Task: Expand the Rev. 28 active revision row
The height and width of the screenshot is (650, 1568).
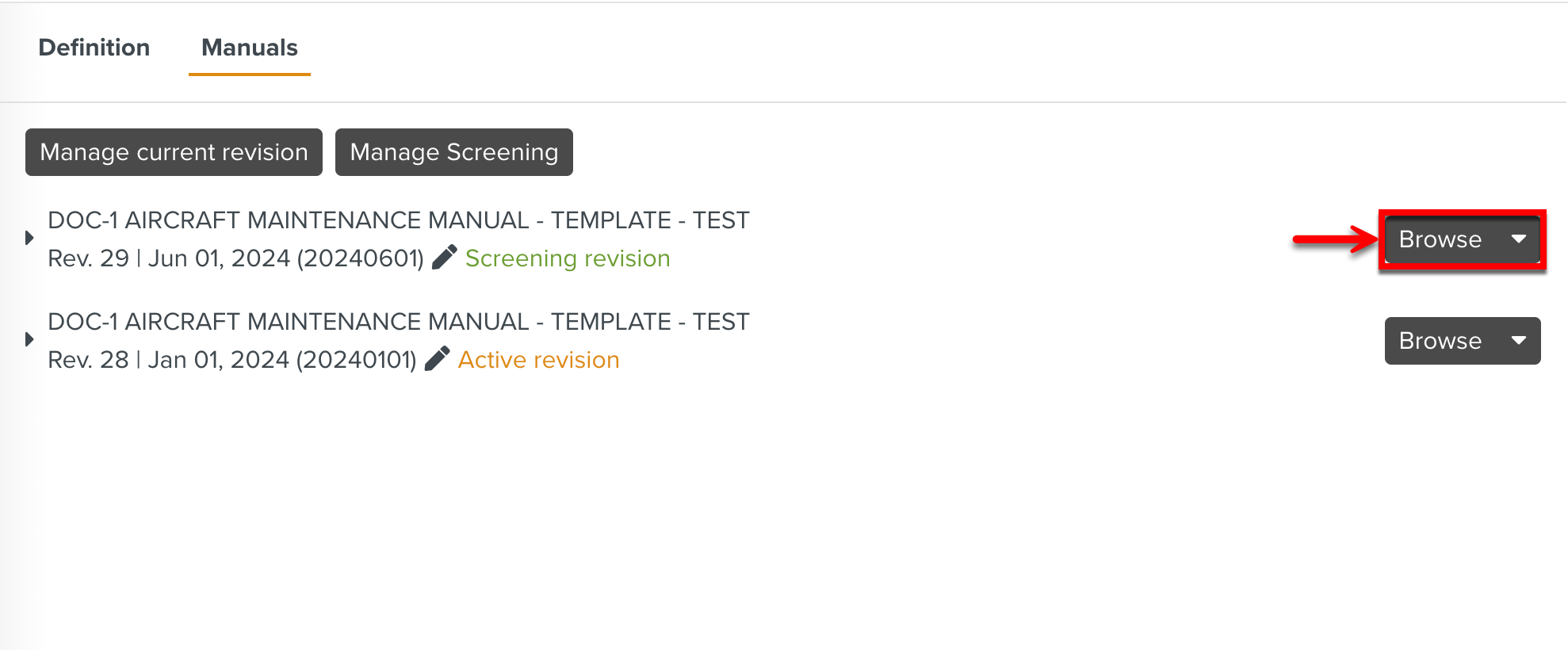Action: click(x=29, y=339)
